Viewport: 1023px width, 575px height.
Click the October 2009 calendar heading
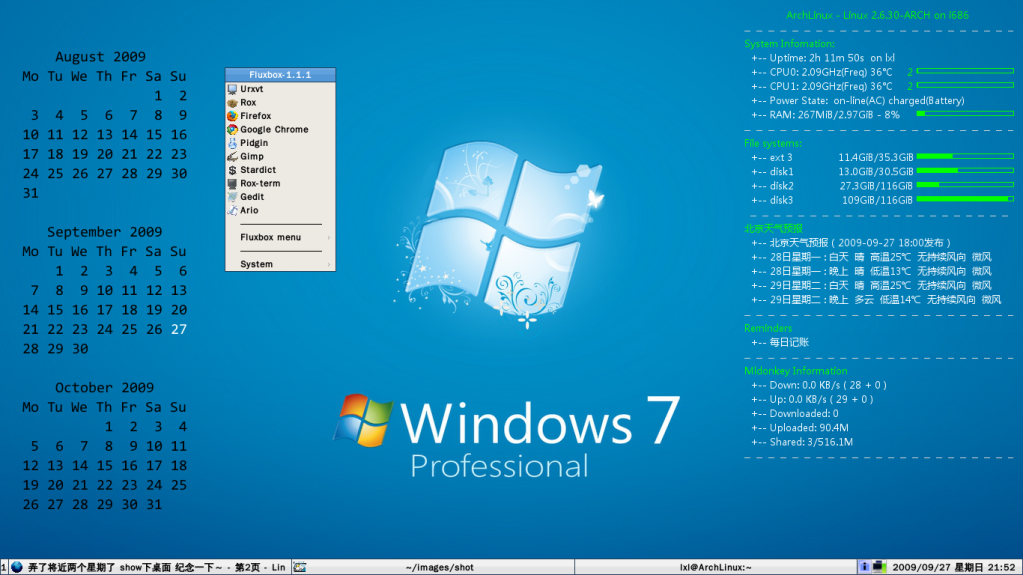pos(104,388)
